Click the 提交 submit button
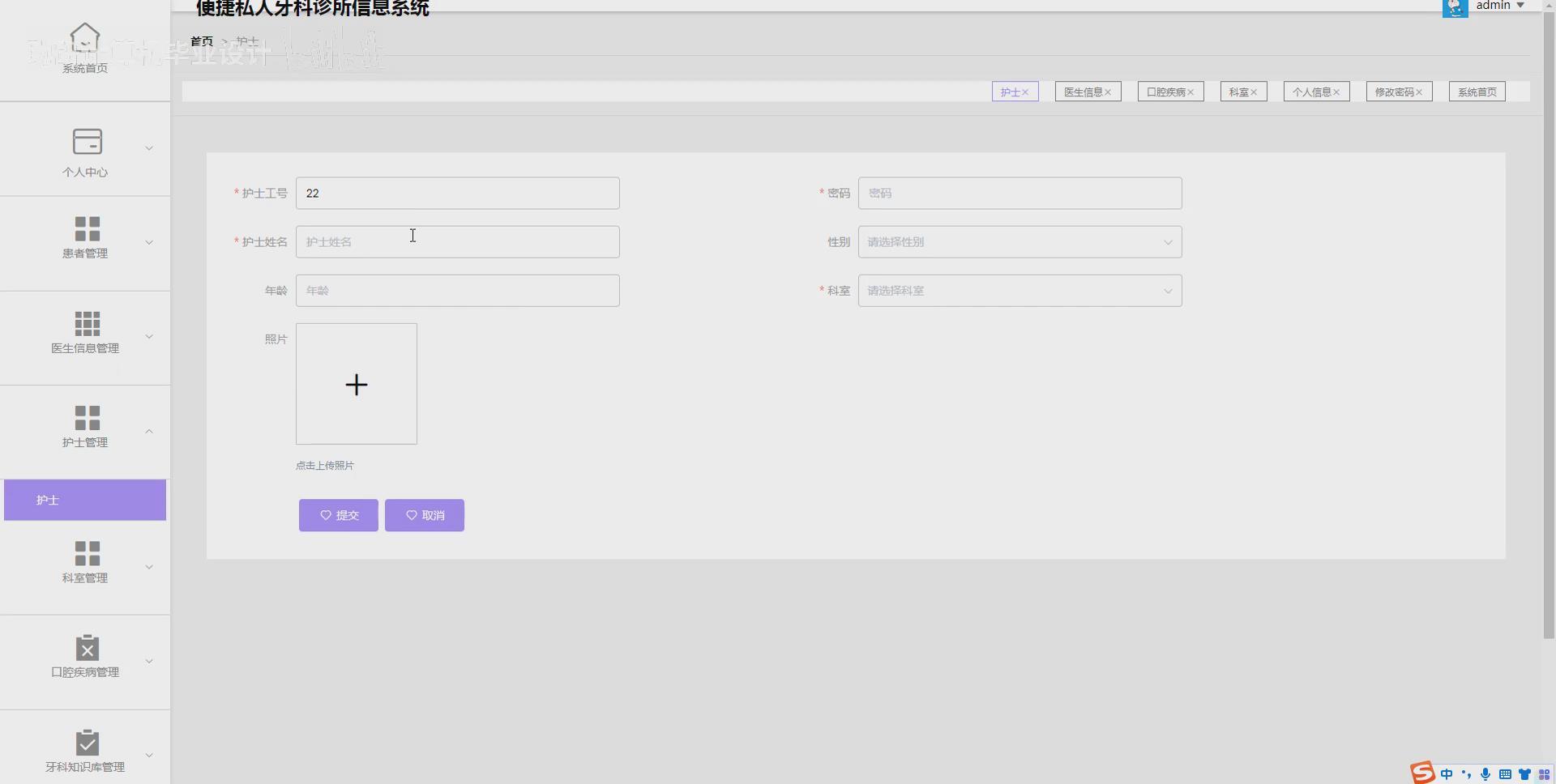This screenshot has width=1556, height=784. click(x=339, y=515)
